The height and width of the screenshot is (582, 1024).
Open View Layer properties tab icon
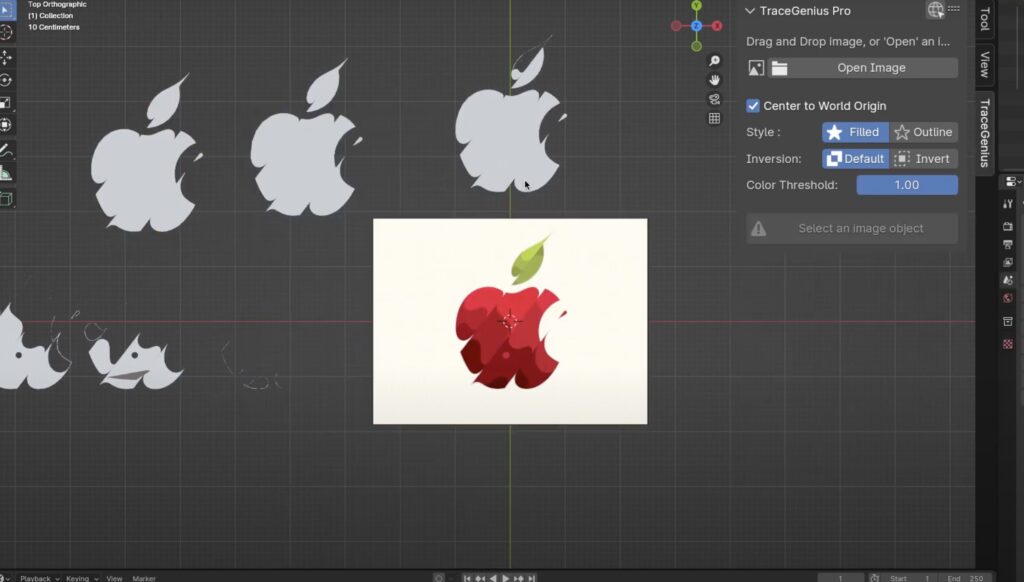click(1008, 262)
